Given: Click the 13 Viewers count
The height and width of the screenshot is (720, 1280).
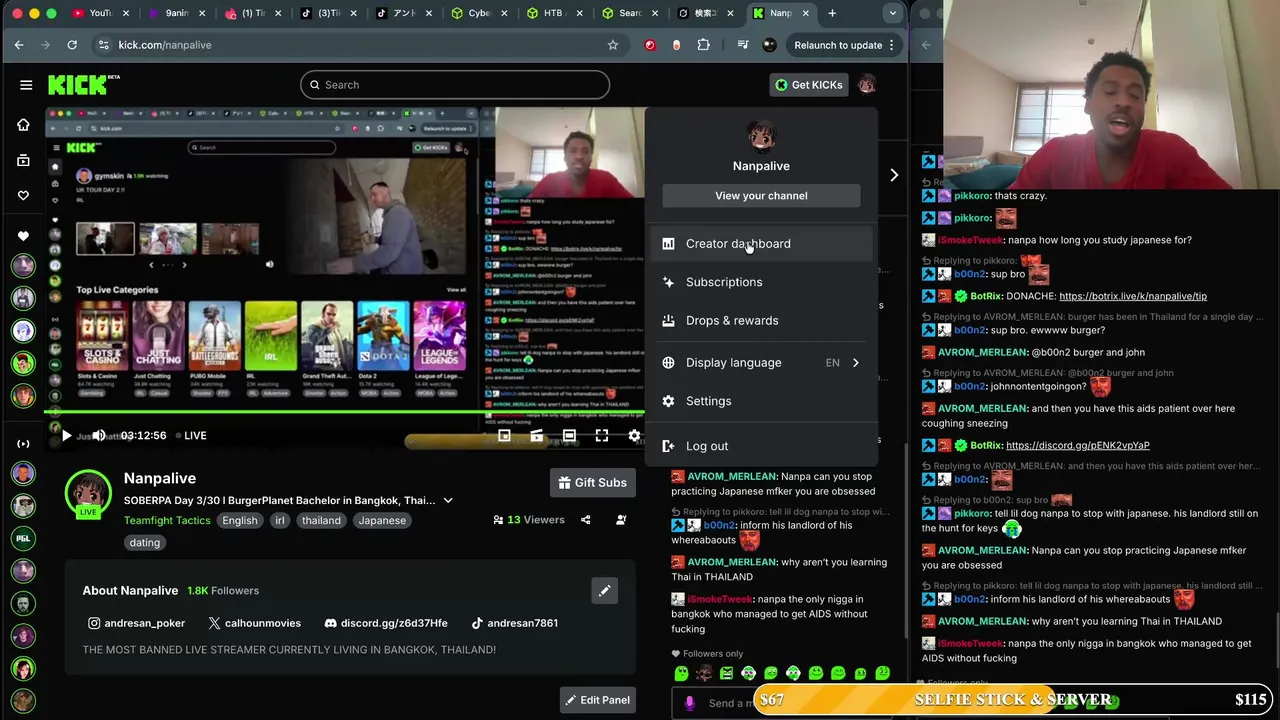Looking at the screenshot, I should coord(529,520).
